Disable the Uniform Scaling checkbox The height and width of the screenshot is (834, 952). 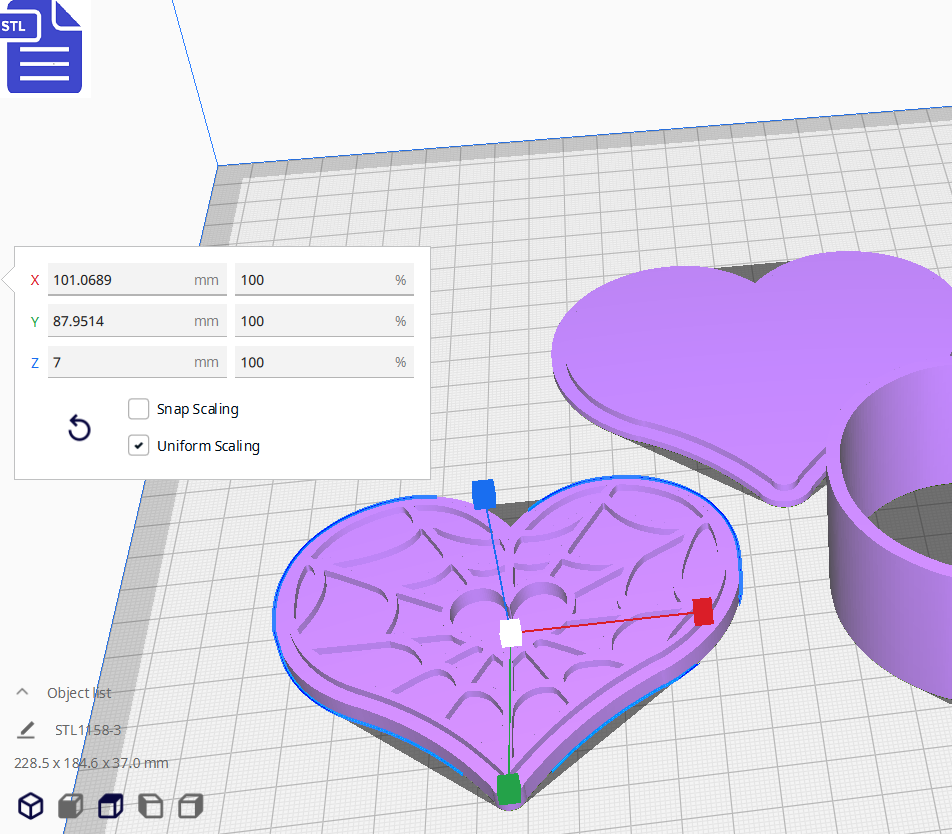(x=138, y=445)
